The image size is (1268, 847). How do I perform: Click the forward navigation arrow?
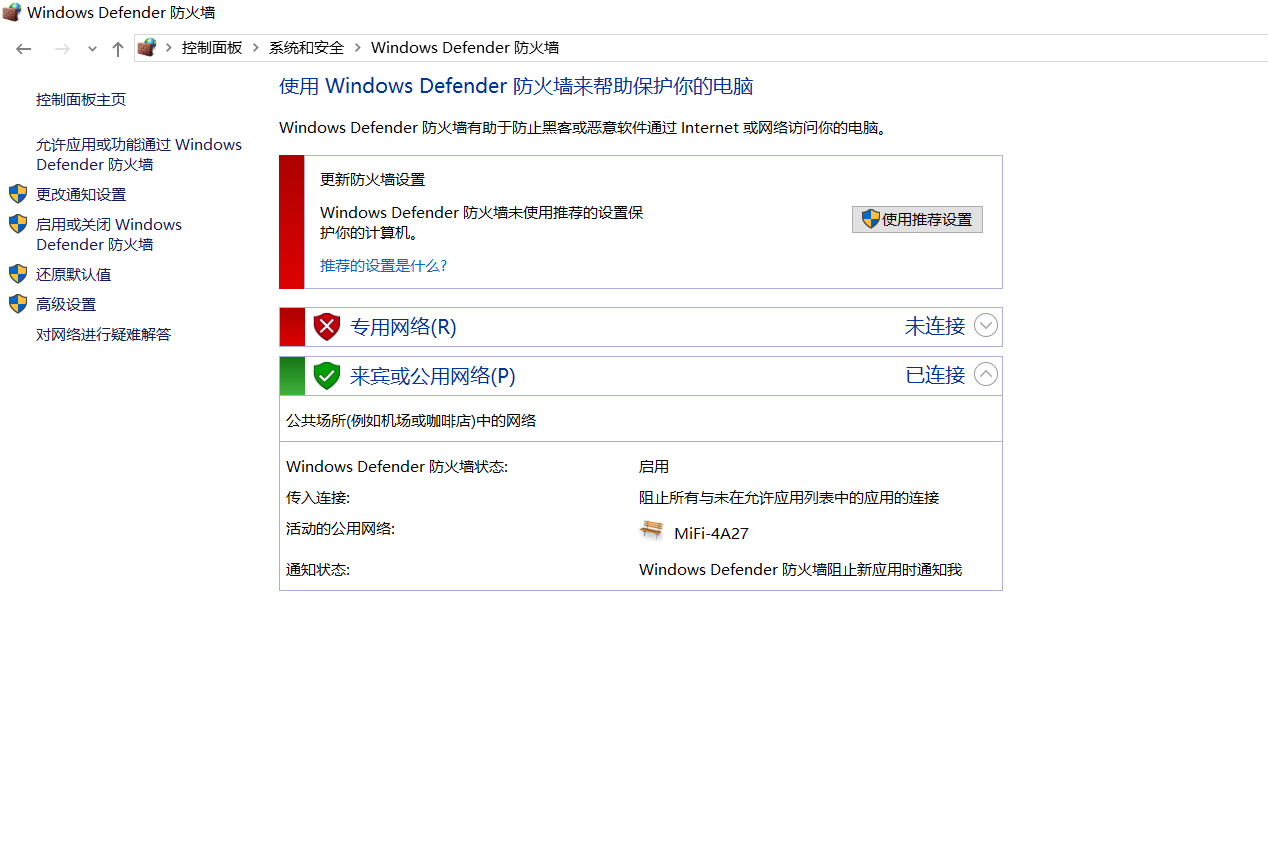(x=62, y=48)
